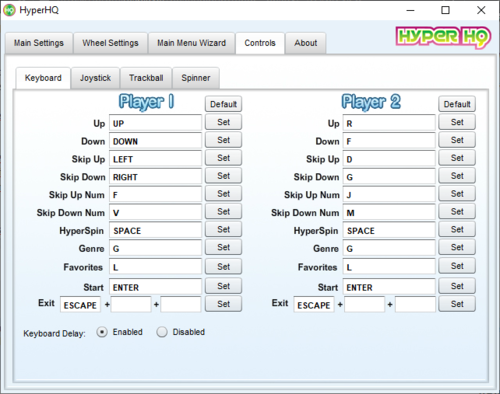Set the Player 1 Skip Down Num key
This screenshot has height=394, width=500.
pos(223,212)
